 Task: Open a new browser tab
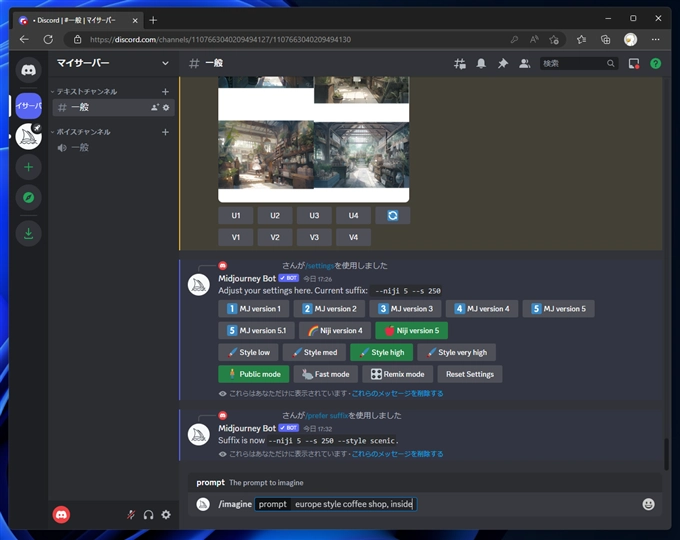click(x=153, y=20)
